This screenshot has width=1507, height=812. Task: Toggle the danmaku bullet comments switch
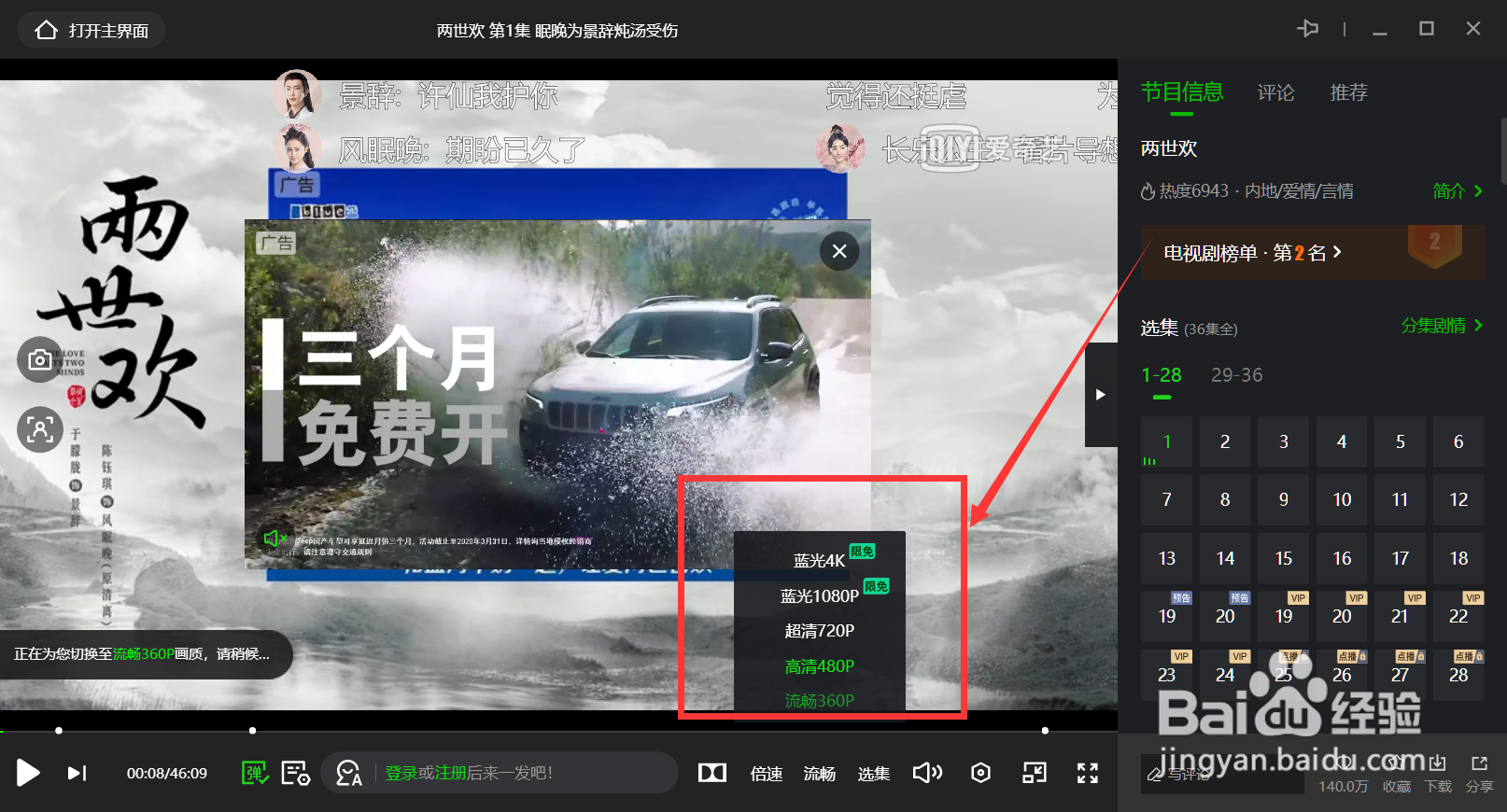pos(255,773)
